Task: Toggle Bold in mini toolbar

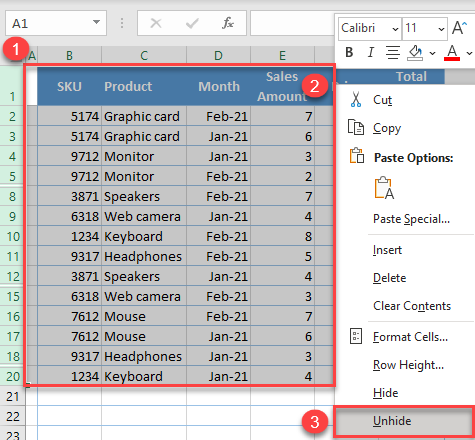Action: [x=349, y=52]
